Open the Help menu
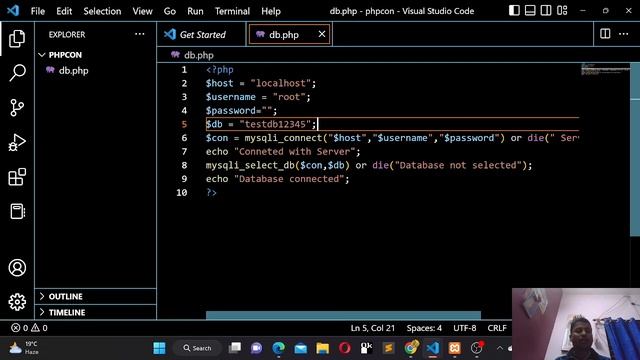Screen dimensions: 640x360 271,11
